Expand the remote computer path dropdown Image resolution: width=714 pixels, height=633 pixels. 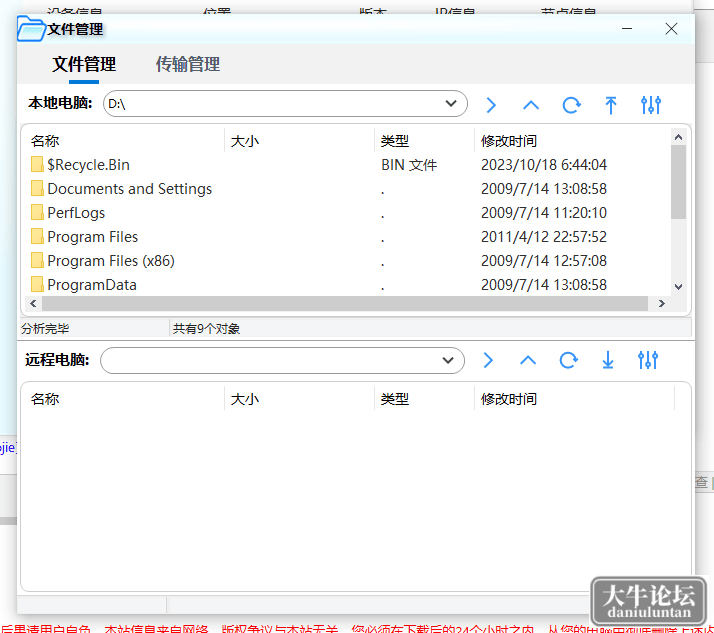pos(448,360)
